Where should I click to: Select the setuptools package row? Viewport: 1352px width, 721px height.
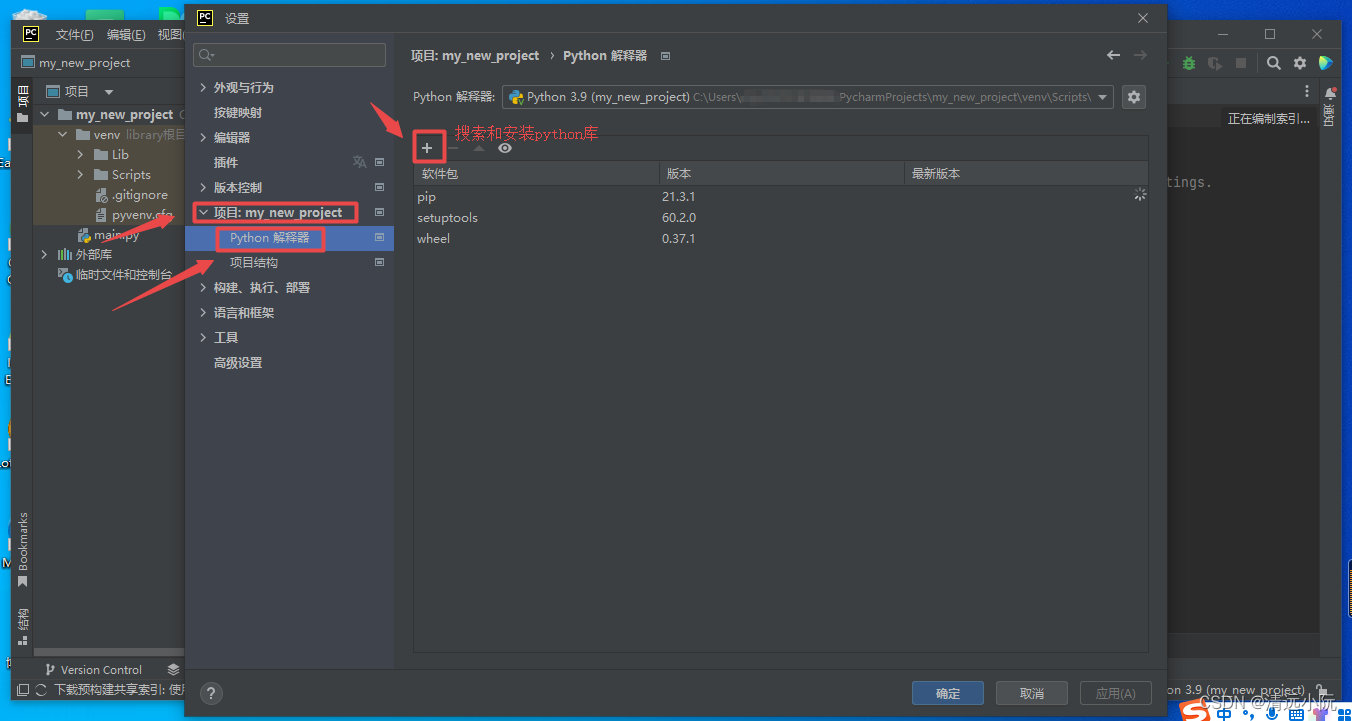coord(781,218)
